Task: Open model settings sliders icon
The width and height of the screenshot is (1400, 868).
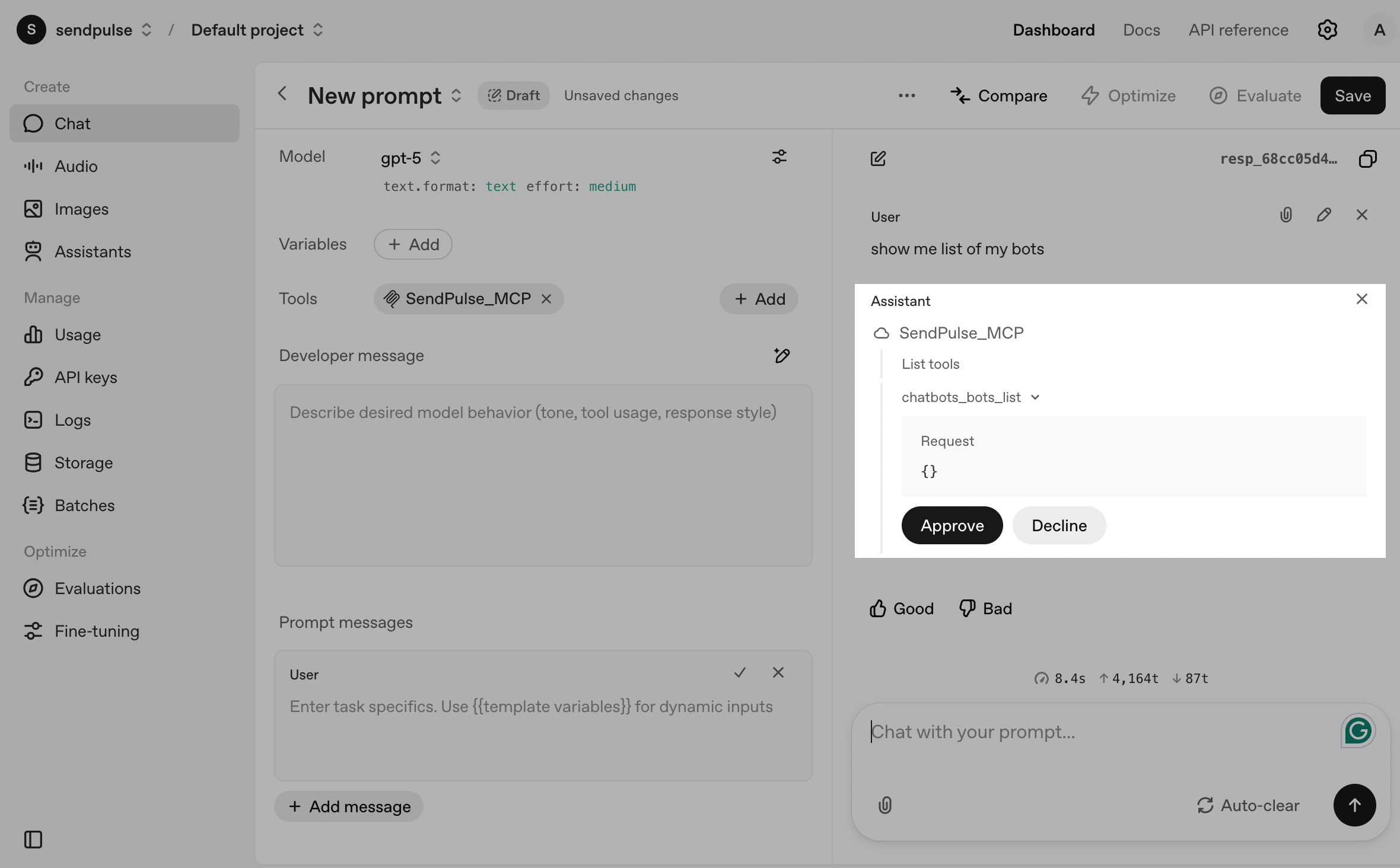Action: (x=779, y=157)
